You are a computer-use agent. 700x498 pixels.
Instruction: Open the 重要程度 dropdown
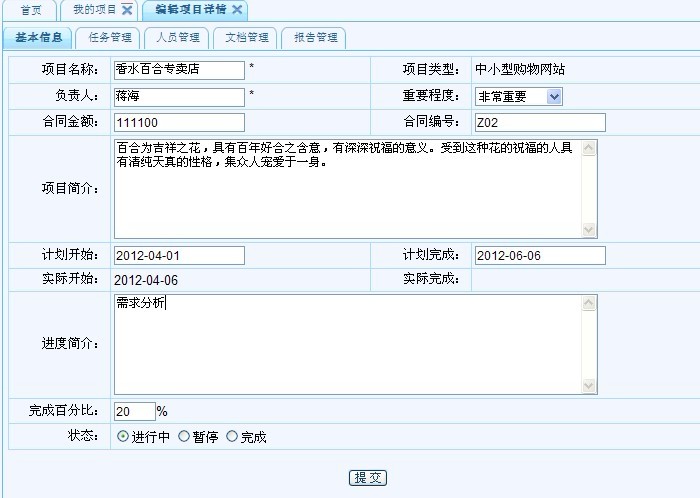point(555,96)
